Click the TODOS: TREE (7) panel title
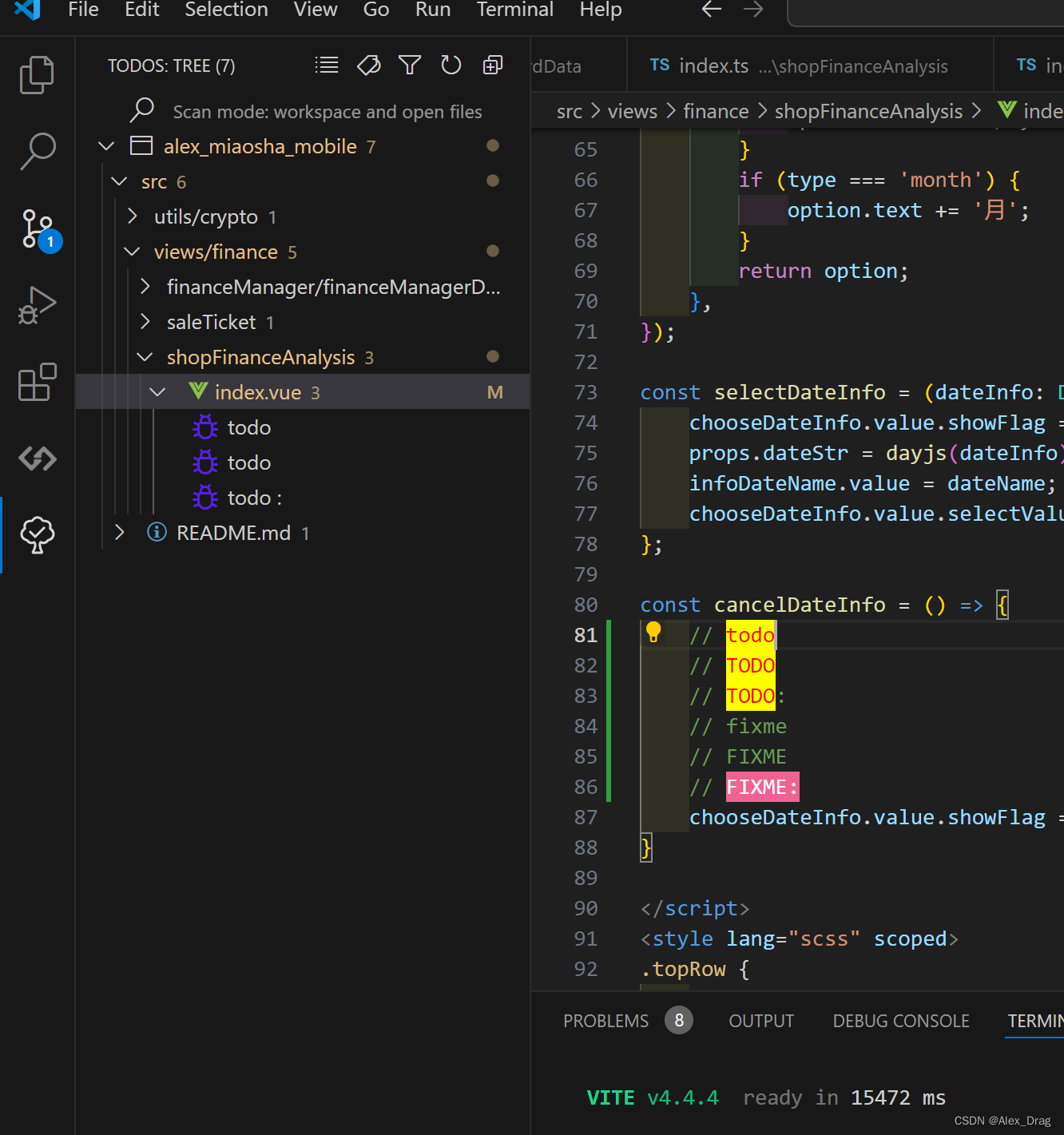Image resolution: width=1064 pixels, height=1135 pixels. pyautogui.click(x=172, y=65)
